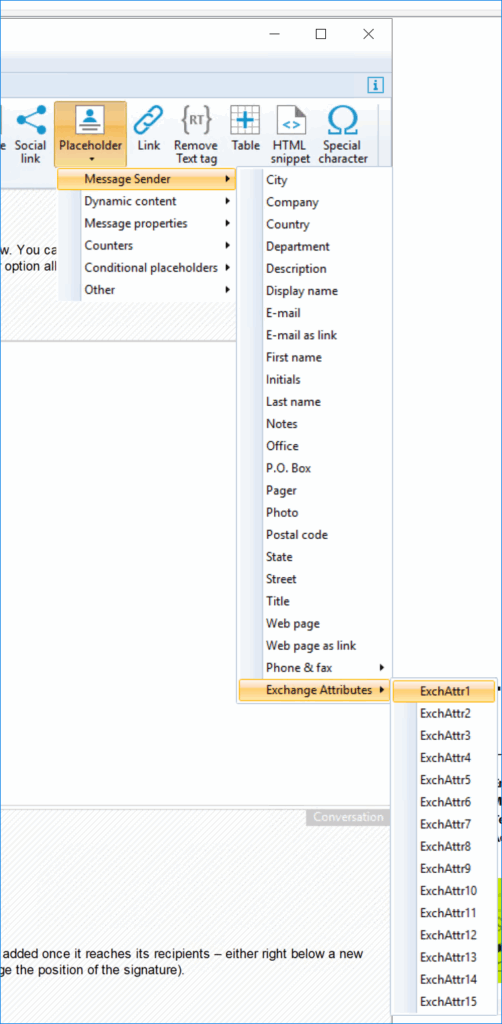This screenshot has width=502, height=1024.
Task: Insert the First name placeholder
Action: click(315, 357)
